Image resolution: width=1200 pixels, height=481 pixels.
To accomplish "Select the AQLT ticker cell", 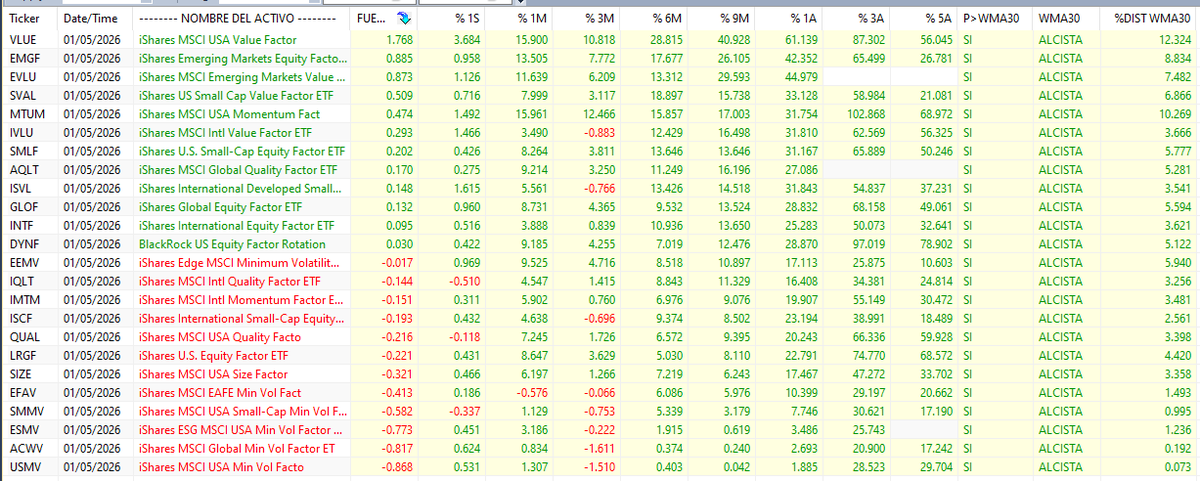I will pos(29,169).
